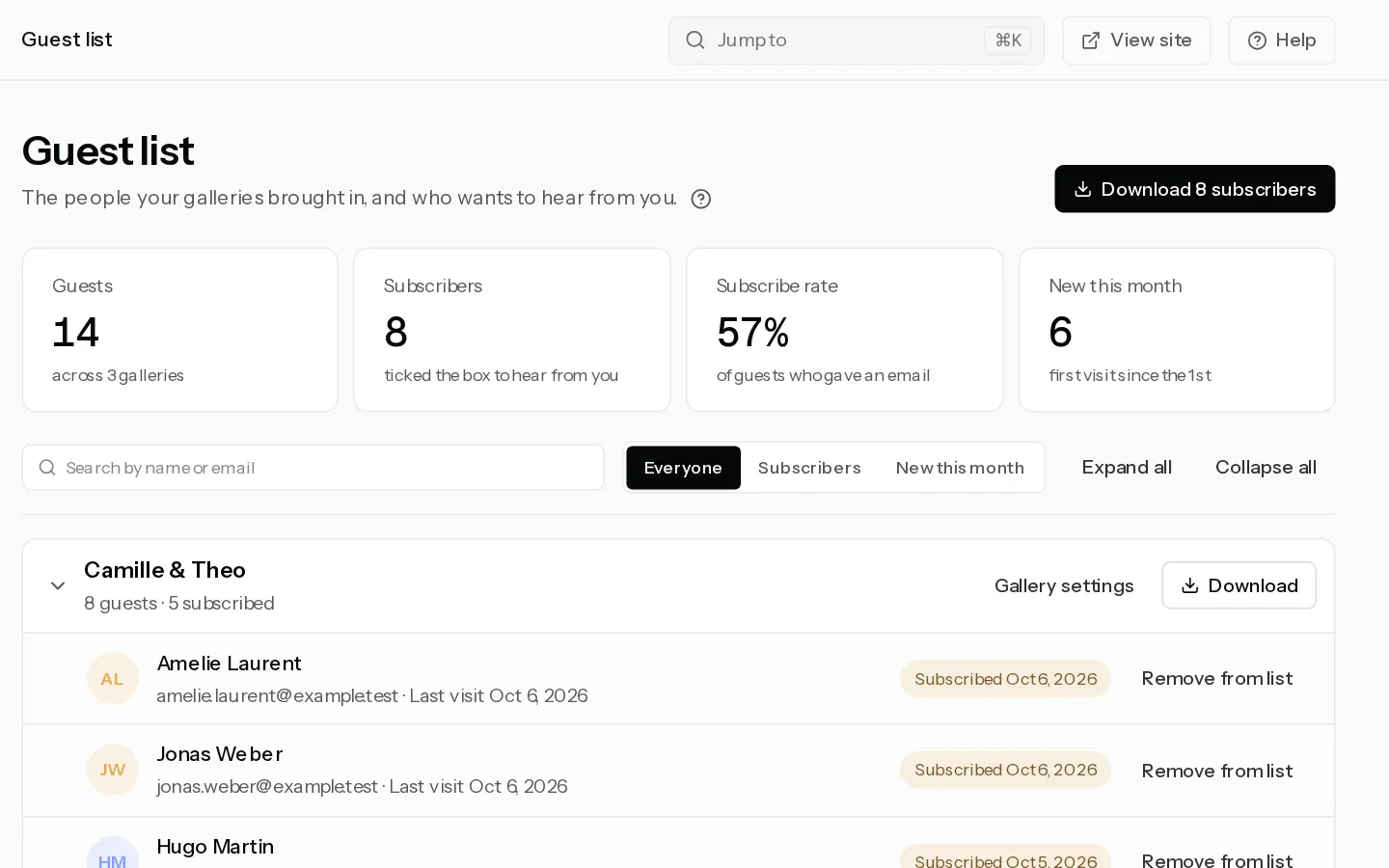Viewport: 1389px width, 868px height.
Task: Click the AL avatar for Amelie Laurent
Action: [113, 679]
